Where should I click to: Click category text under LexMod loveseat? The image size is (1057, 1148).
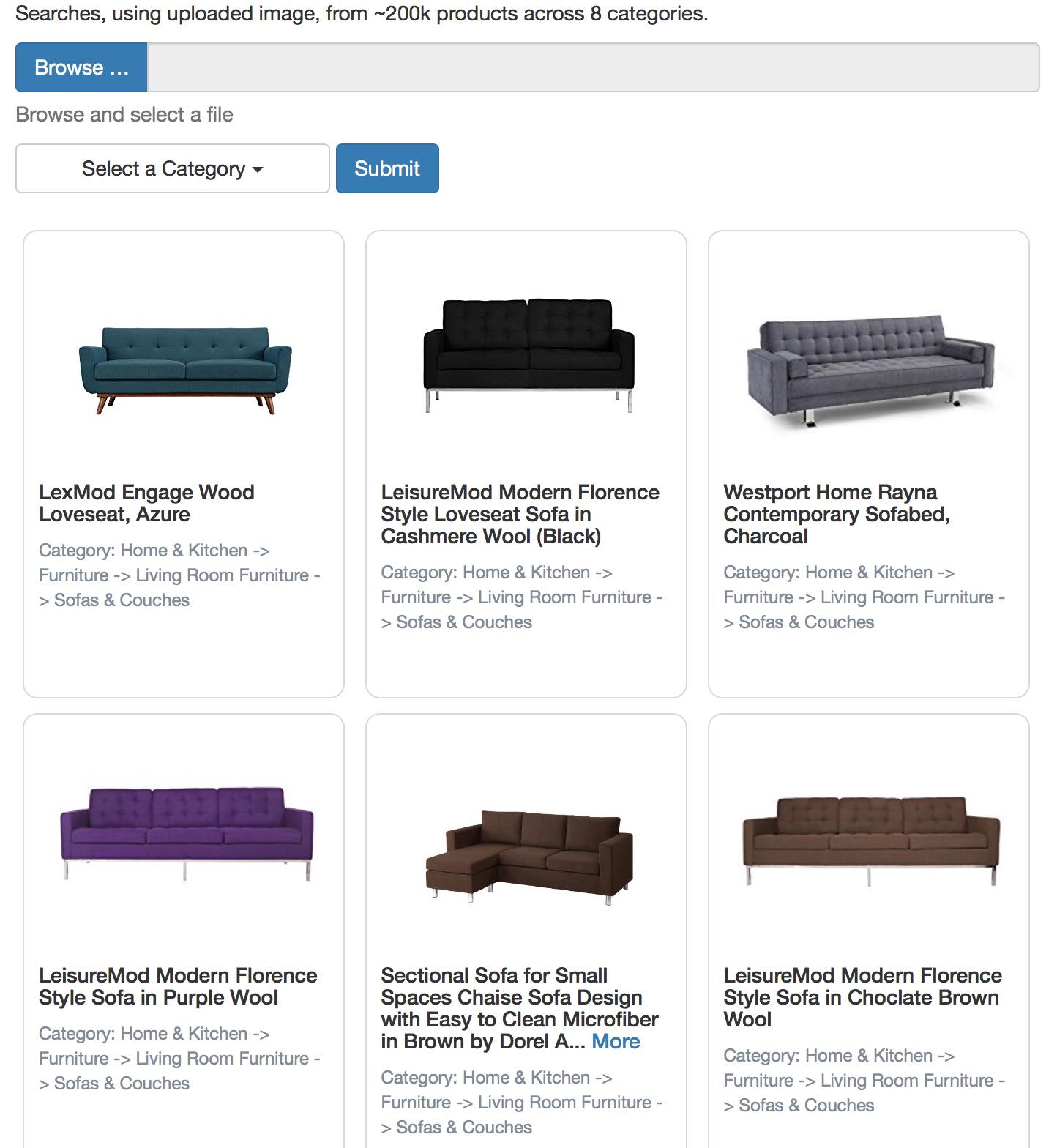point(179,575)
